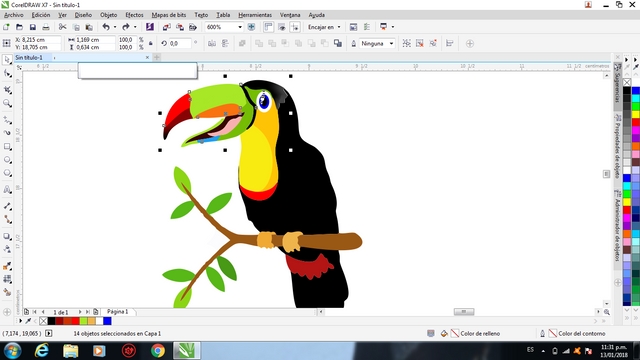Toggle the show rulers button
This screenshot has height=360, width=640.
268,27
